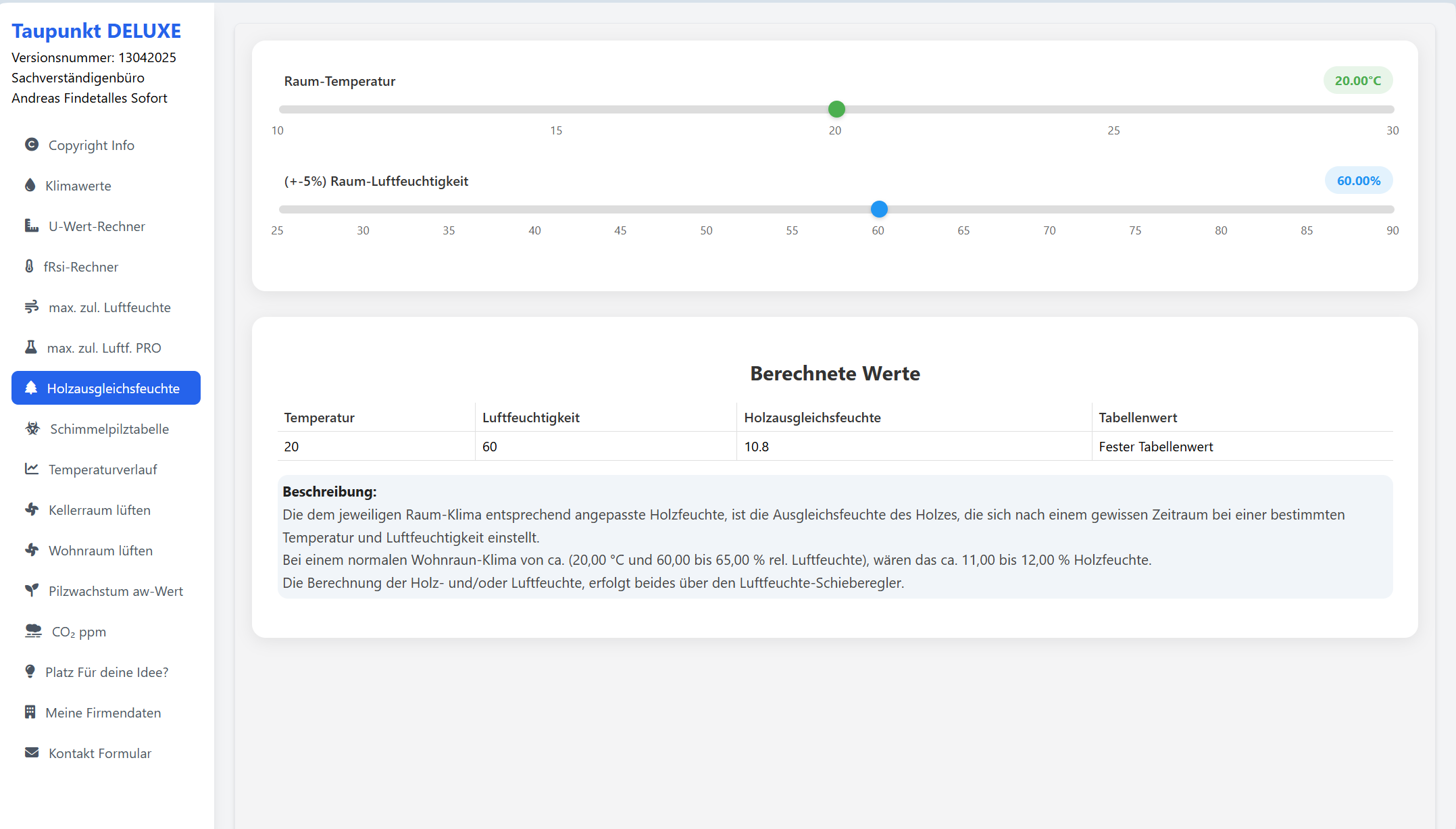
Task: Click the 60.00% humidity value badge
Action: [x=1359, y=180]
